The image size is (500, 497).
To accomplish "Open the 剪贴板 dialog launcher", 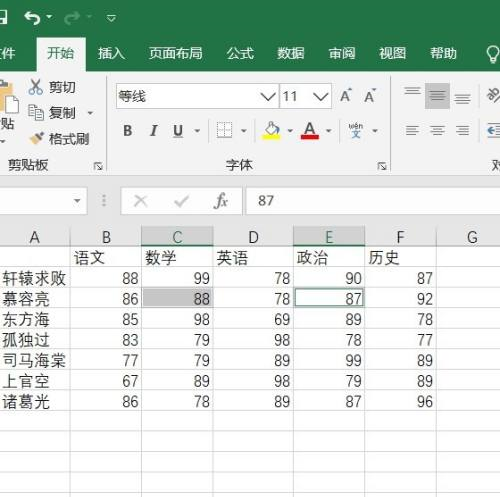I will pyautogui.click(x=98, y=166).
